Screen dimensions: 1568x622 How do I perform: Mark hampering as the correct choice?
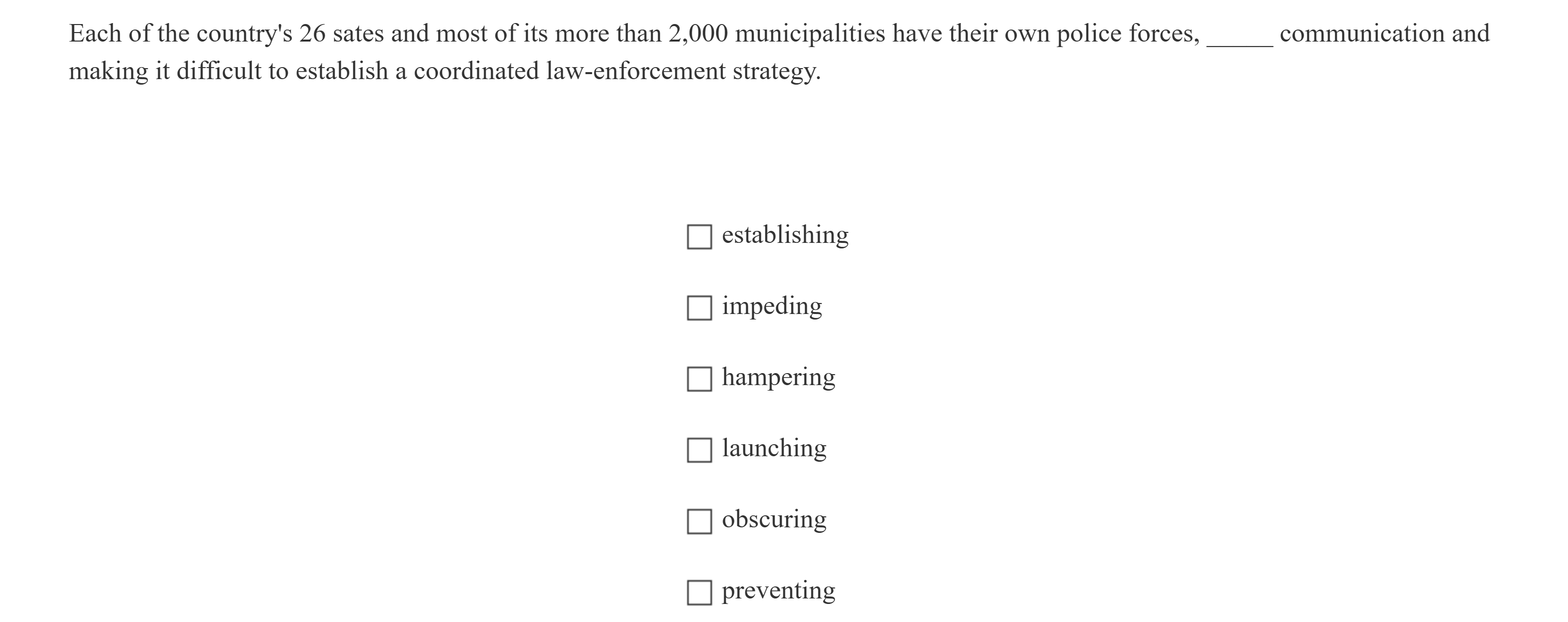[x=700, y=377]
